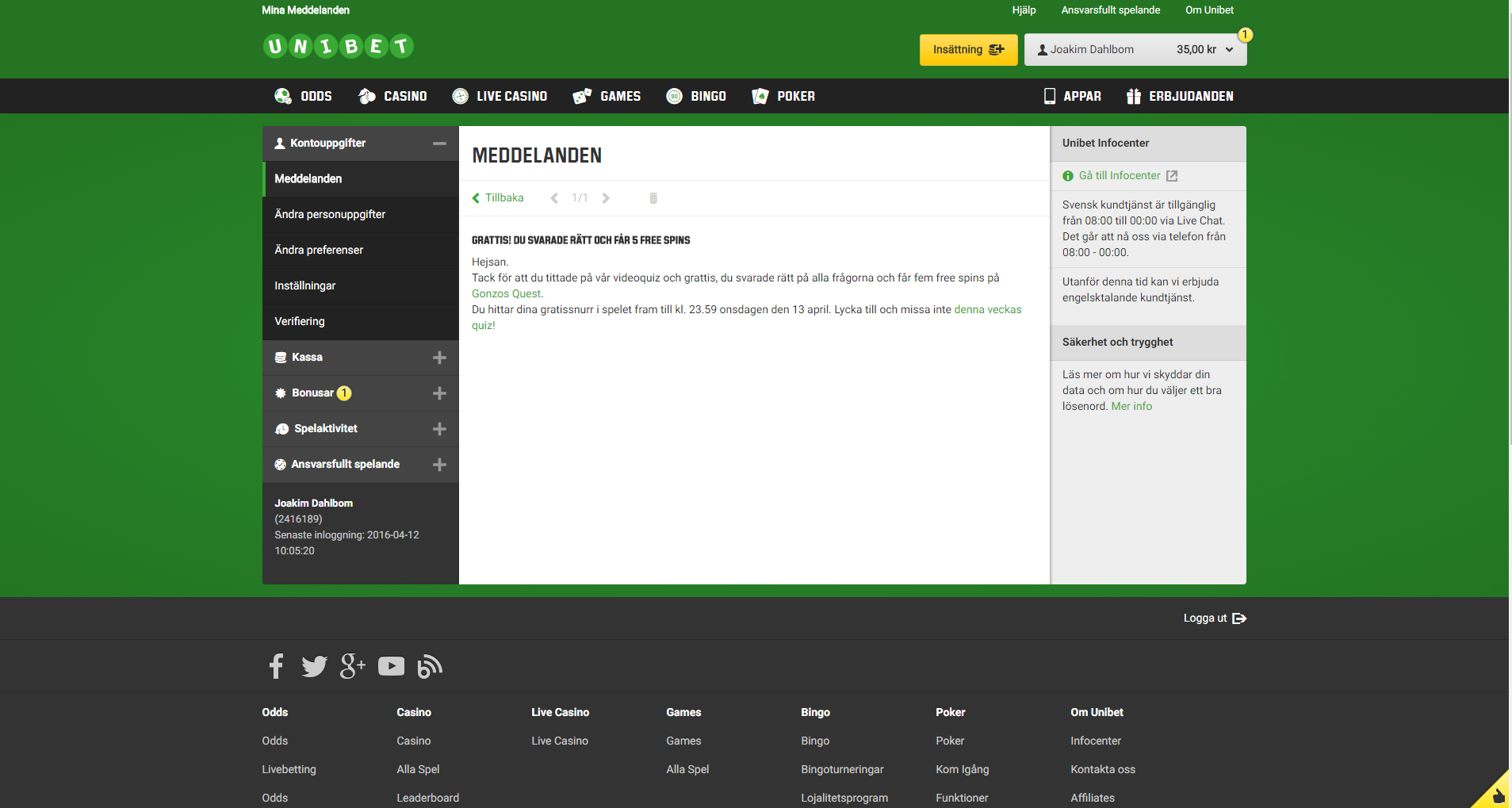Click Tillbaka to go back
1512x808 pixels.
click(498, 198)
